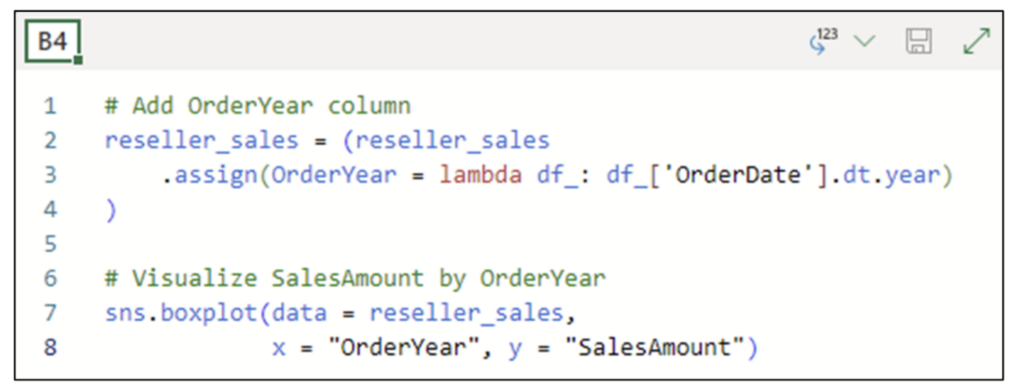Click the '.assign' method call
This screenshot has width=1024, height=387.
(x=210, y=175)
